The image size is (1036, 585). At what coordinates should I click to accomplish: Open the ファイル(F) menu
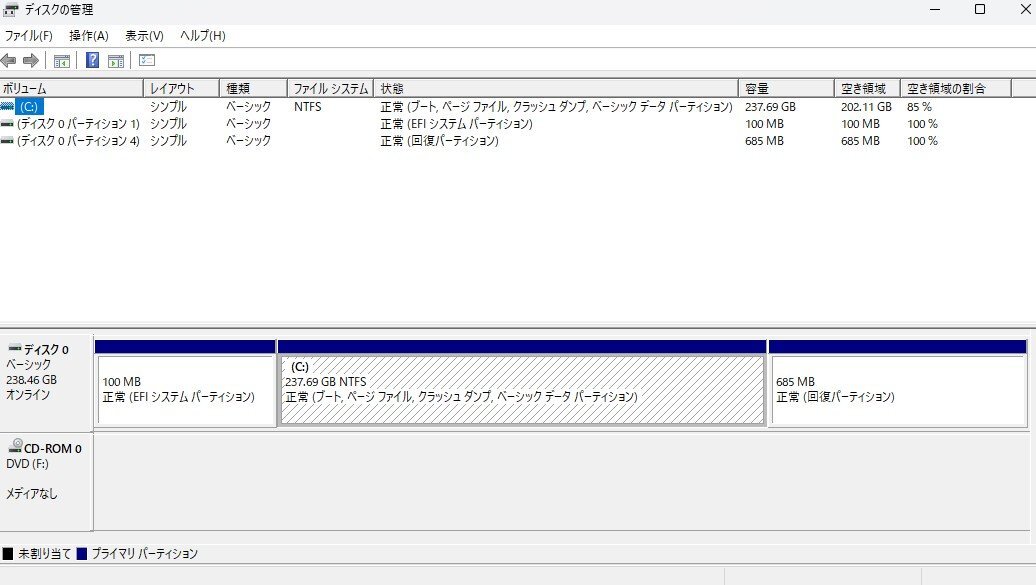pyautogui.click(x=28, y=36)
